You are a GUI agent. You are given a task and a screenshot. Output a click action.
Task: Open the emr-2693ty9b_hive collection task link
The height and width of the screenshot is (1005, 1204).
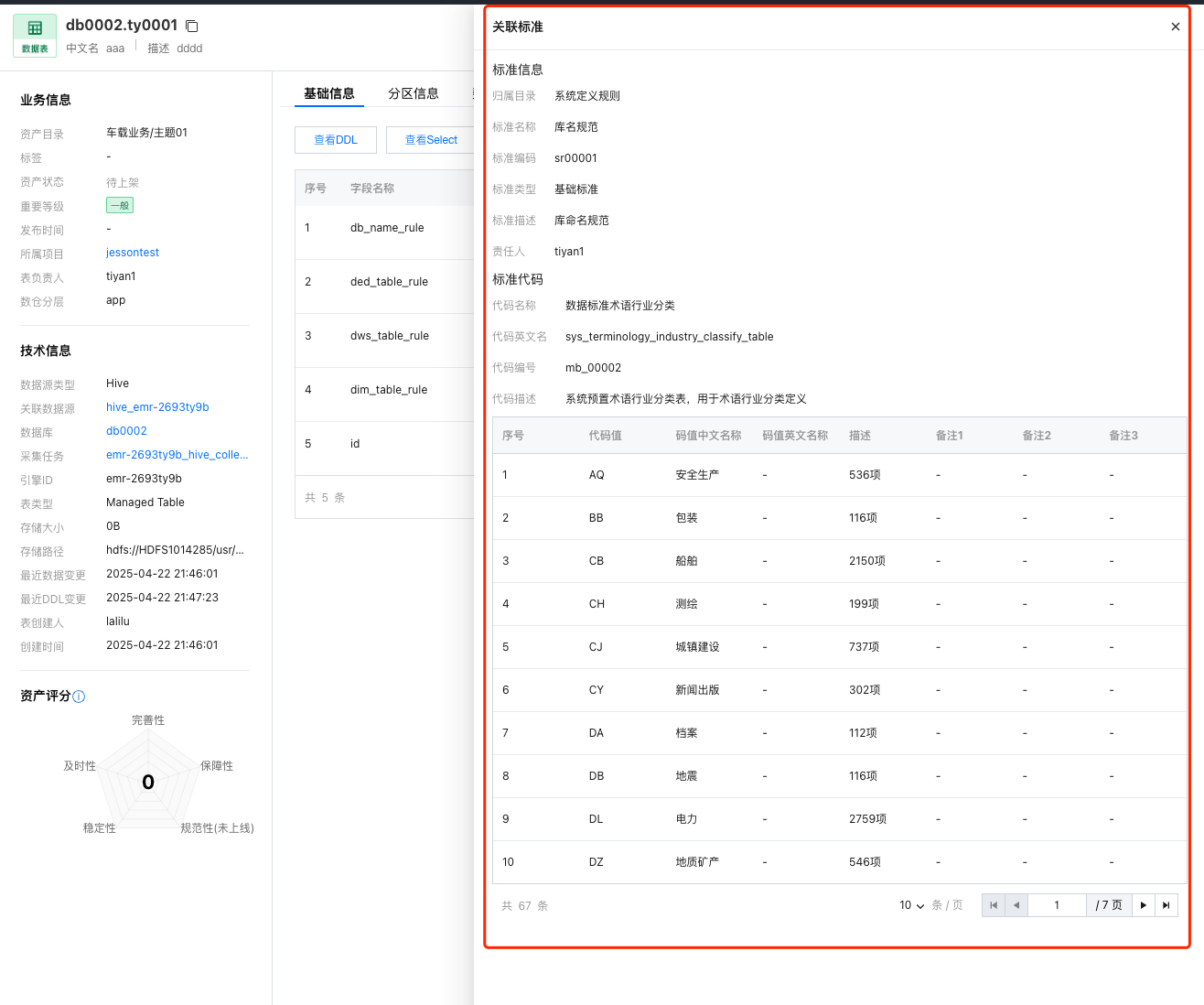click(177, 455)
